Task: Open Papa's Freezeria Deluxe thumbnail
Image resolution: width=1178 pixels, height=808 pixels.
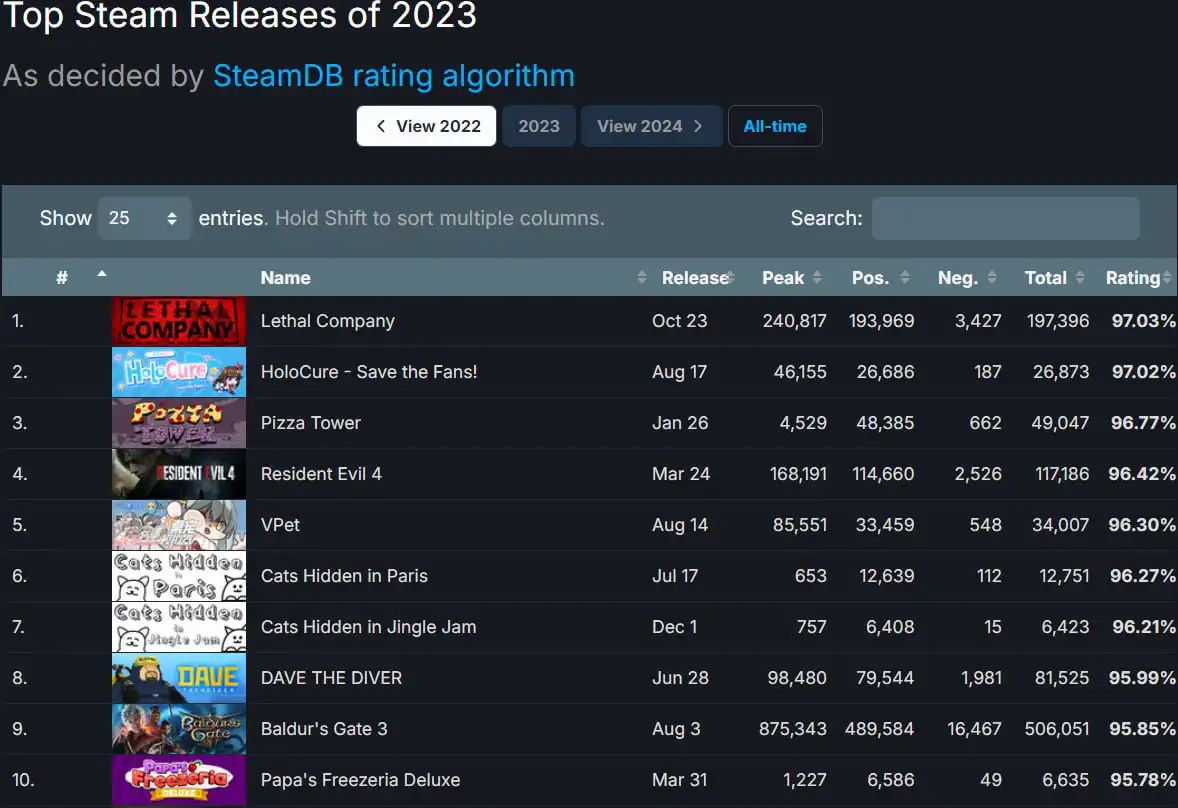Action: coord(178,780)
